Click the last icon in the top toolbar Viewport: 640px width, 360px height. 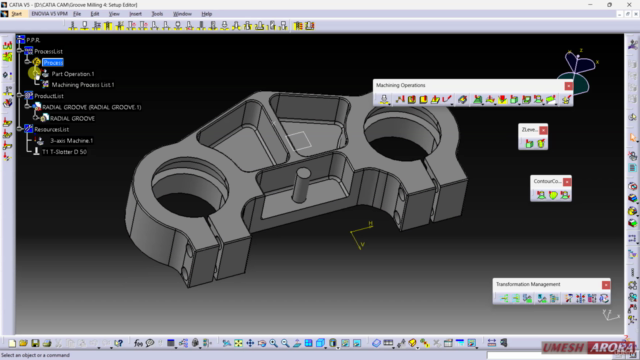(x=310, y=26)
